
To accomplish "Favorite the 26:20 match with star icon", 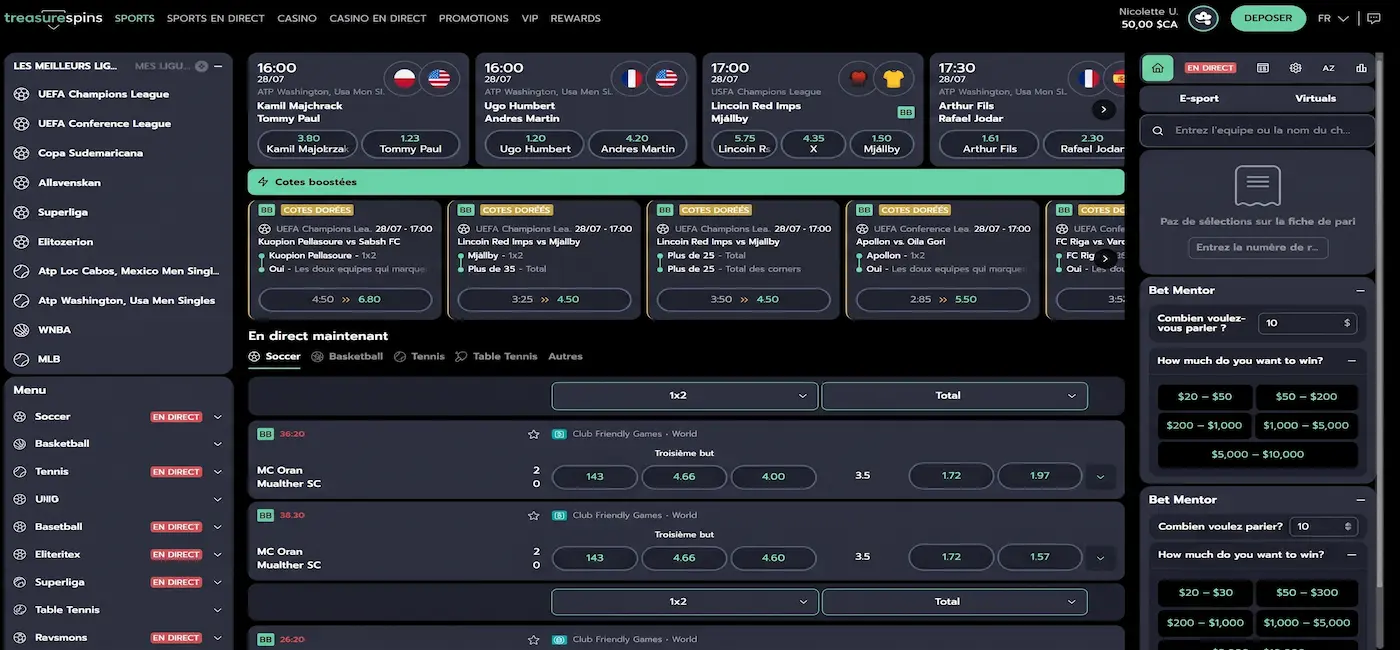I will [x=534, y=639].
